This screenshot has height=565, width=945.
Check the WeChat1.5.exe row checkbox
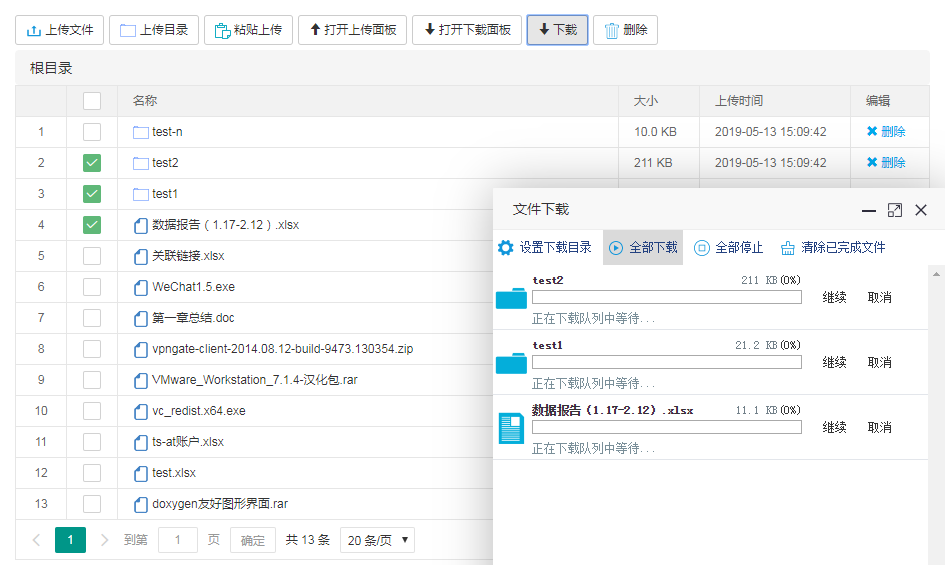pos(92,287)
